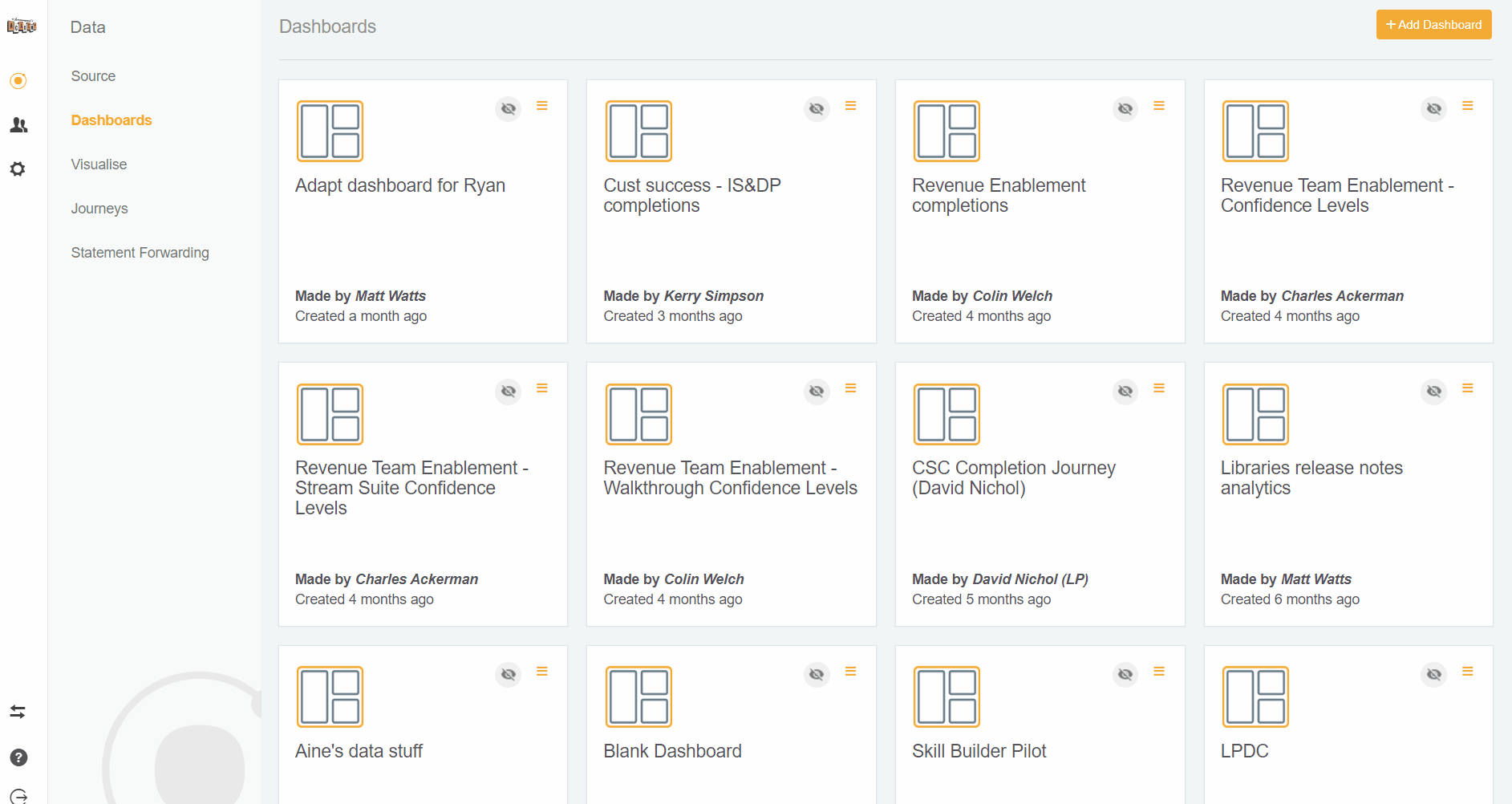Open Statement Forwarding
This screenshot has width=1512, height=804.
tap(140, 252)
